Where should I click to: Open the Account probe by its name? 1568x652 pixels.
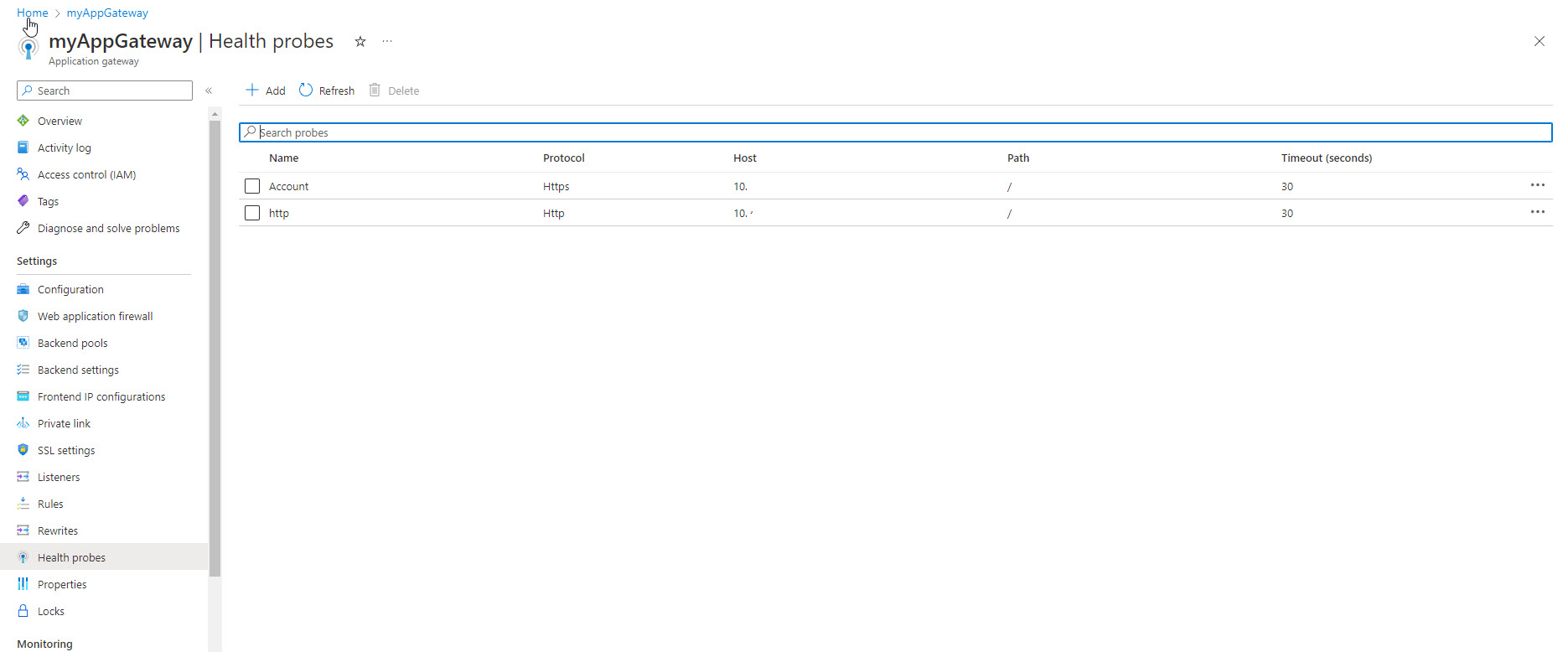(x=288, y=186)
